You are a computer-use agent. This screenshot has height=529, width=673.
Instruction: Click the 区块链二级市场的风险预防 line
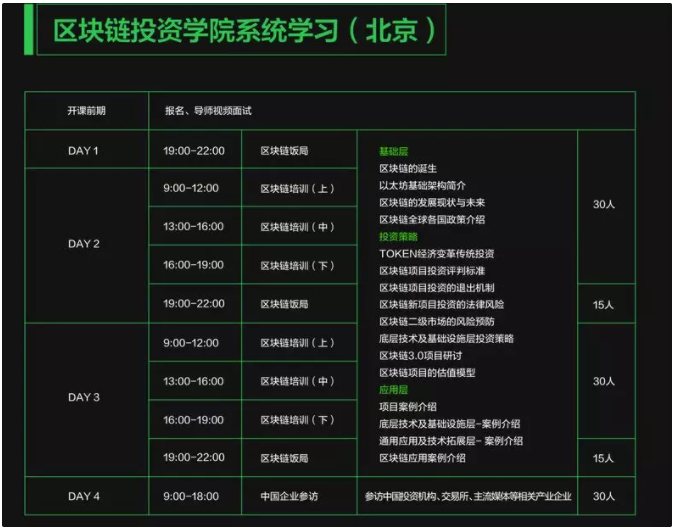pos(437,322)
